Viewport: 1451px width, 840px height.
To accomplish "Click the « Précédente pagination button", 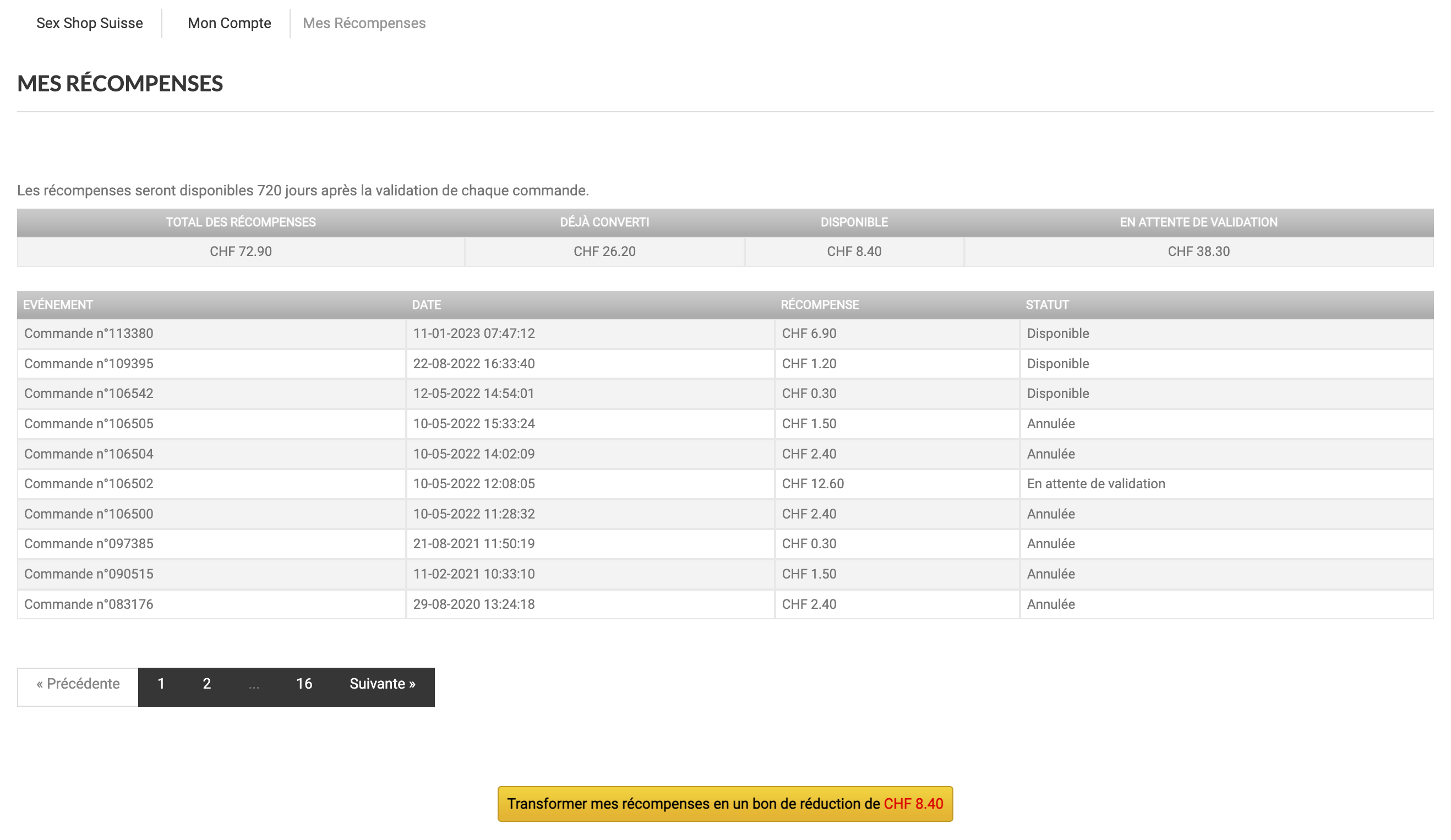I will 78,684.
